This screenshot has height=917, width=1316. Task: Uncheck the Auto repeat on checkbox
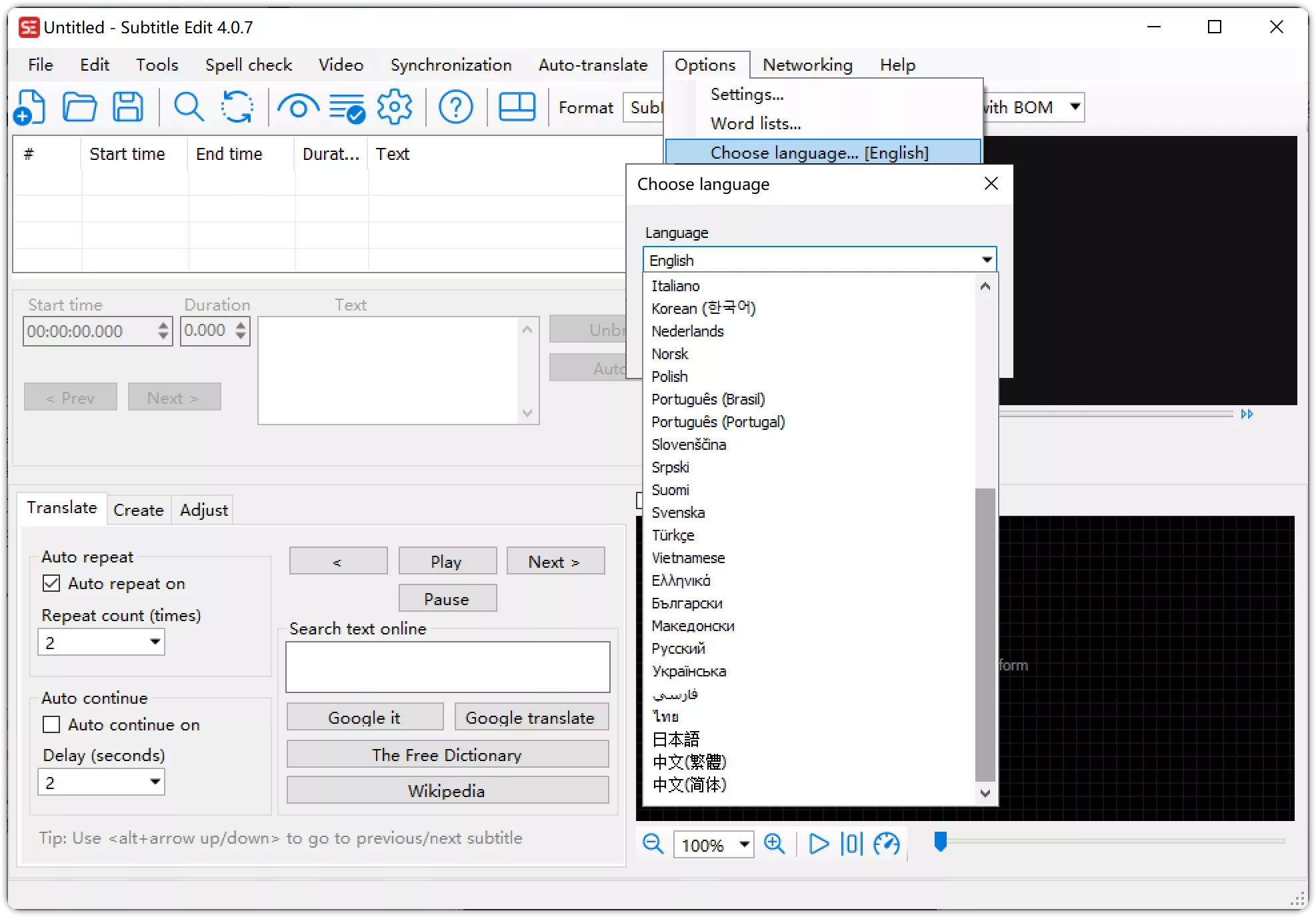(51, 584)
